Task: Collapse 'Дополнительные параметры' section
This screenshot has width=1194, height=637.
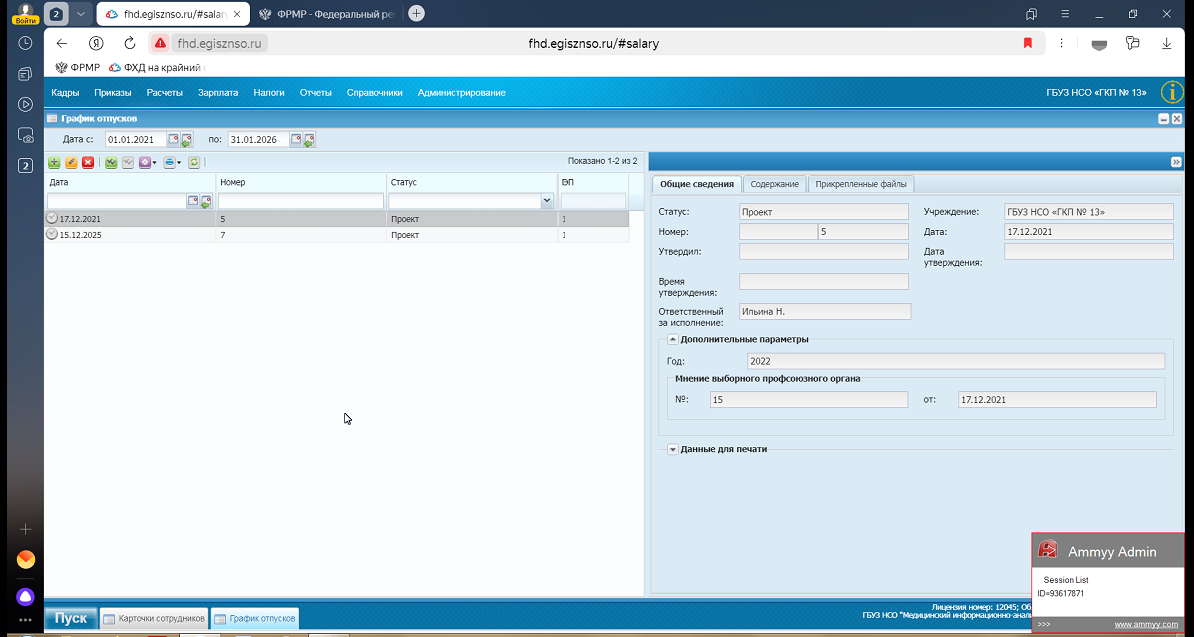Action: coord(673,339)
